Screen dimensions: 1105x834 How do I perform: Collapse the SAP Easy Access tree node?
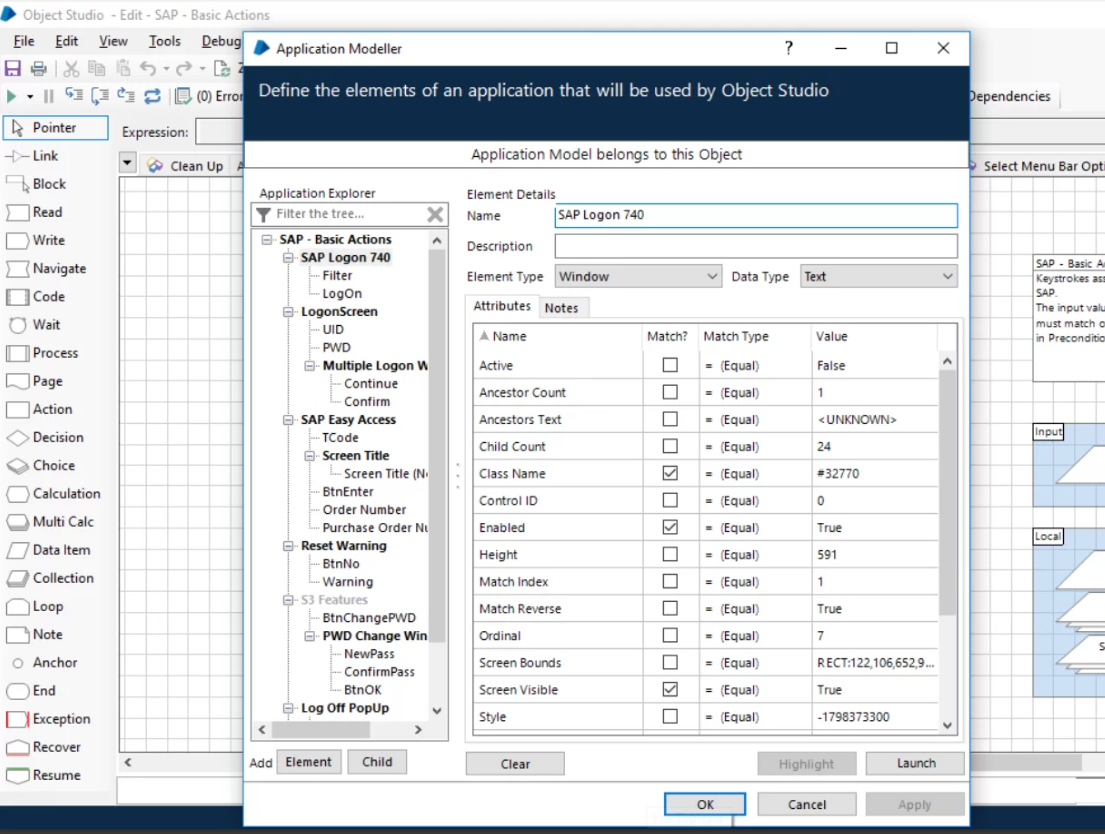coord(288,419)
